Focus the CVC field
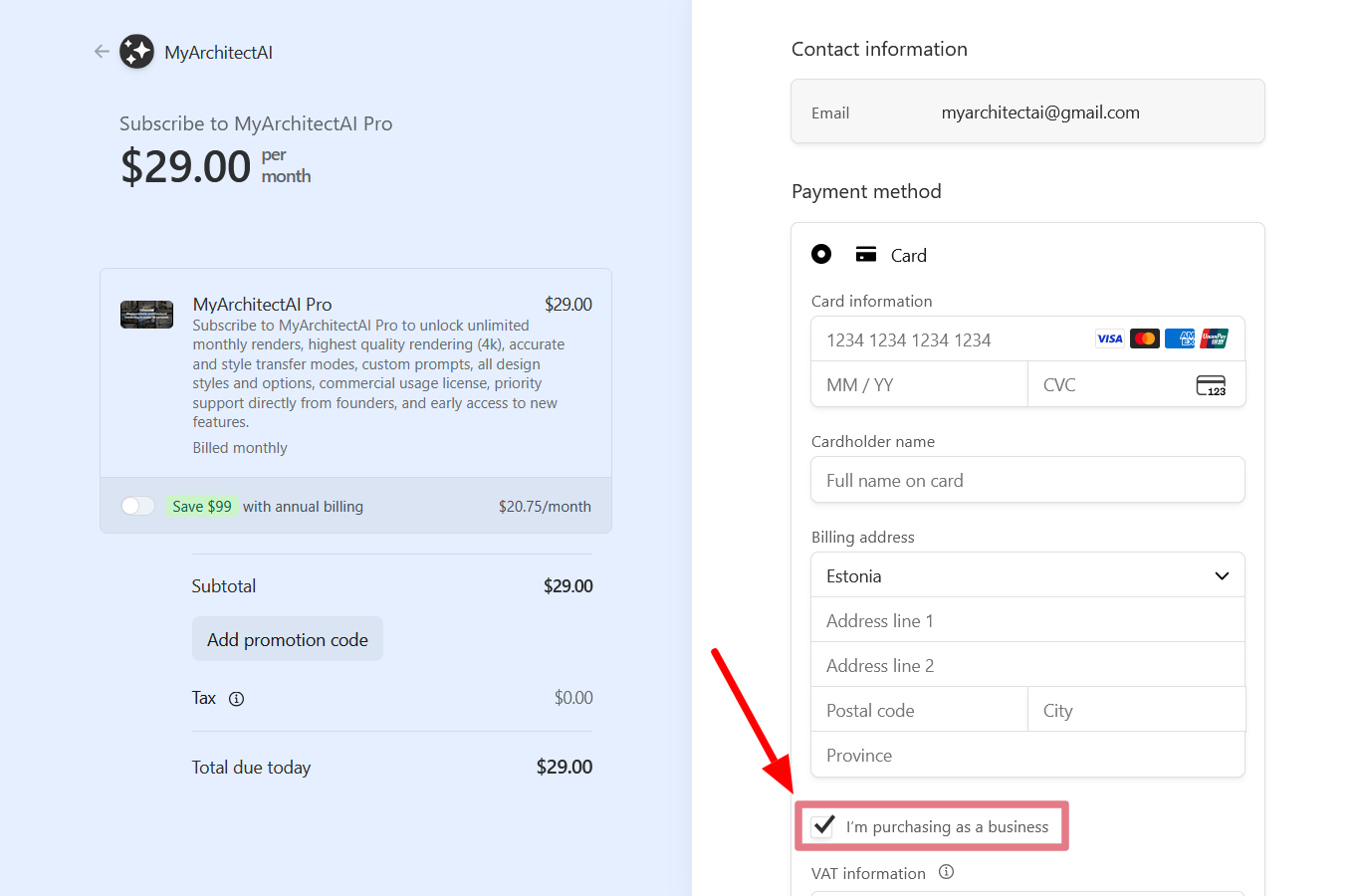This screenshot has width=1357, height=896. pyautogui.click(x=1136, y=384)
